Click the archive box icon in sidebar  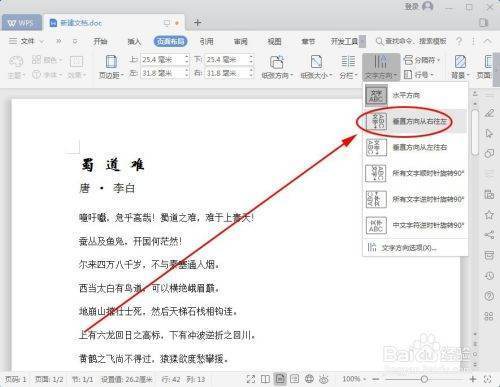tap(489, 255)
